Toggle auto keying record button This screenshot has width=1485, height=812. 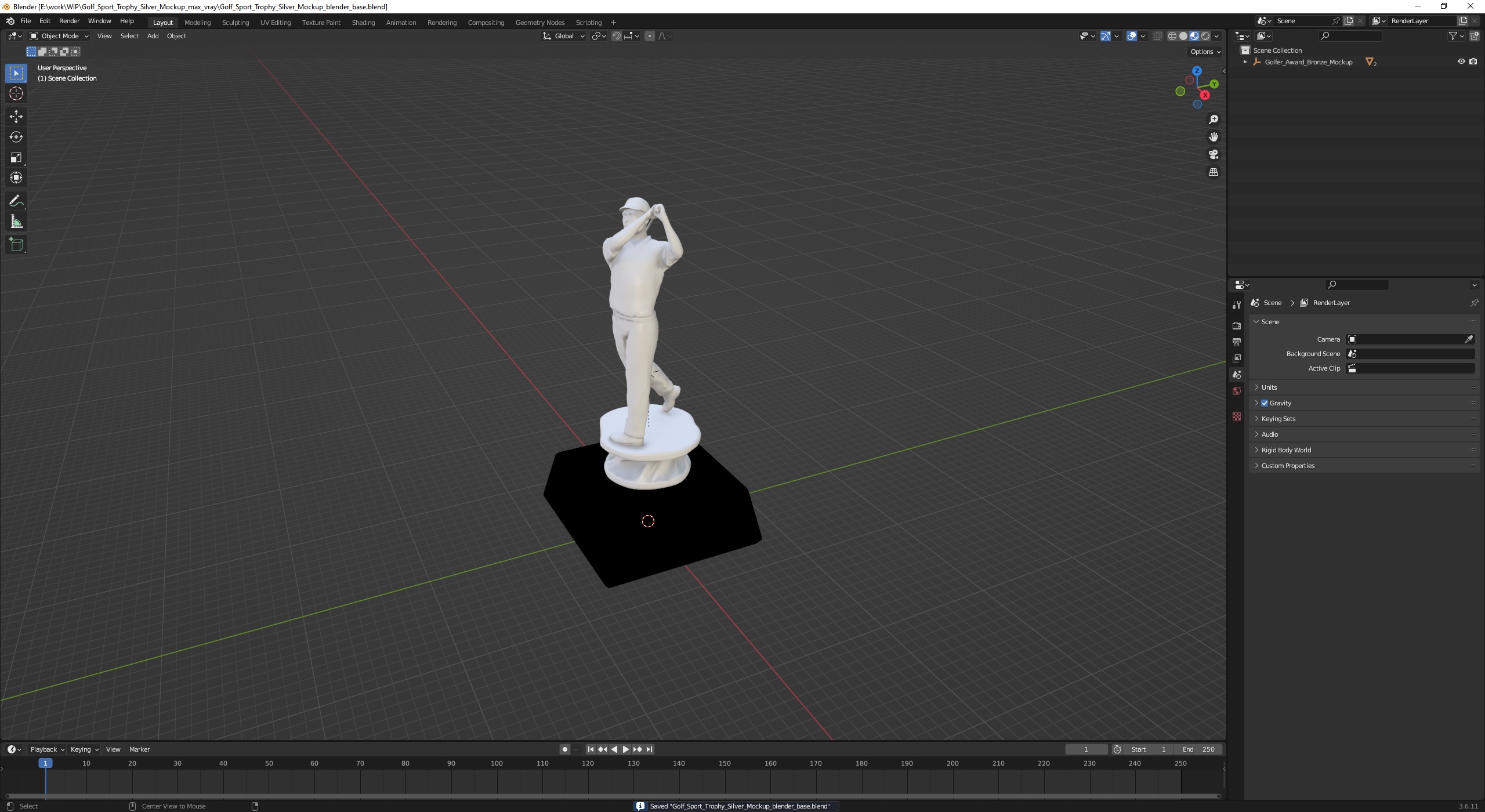564,749
